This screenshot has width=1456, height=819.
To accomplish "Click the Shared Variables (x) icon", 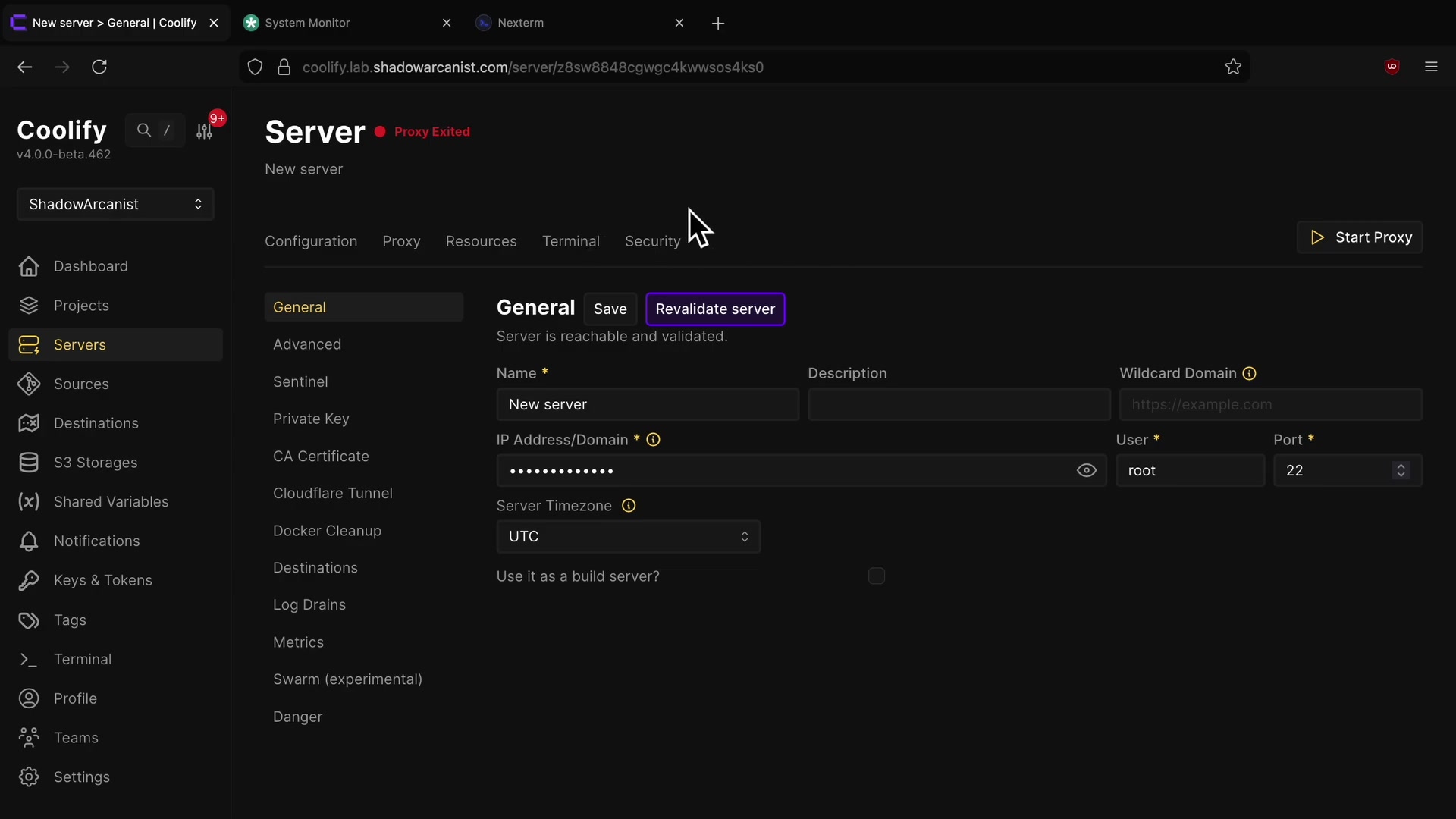I will pos(29,502).
